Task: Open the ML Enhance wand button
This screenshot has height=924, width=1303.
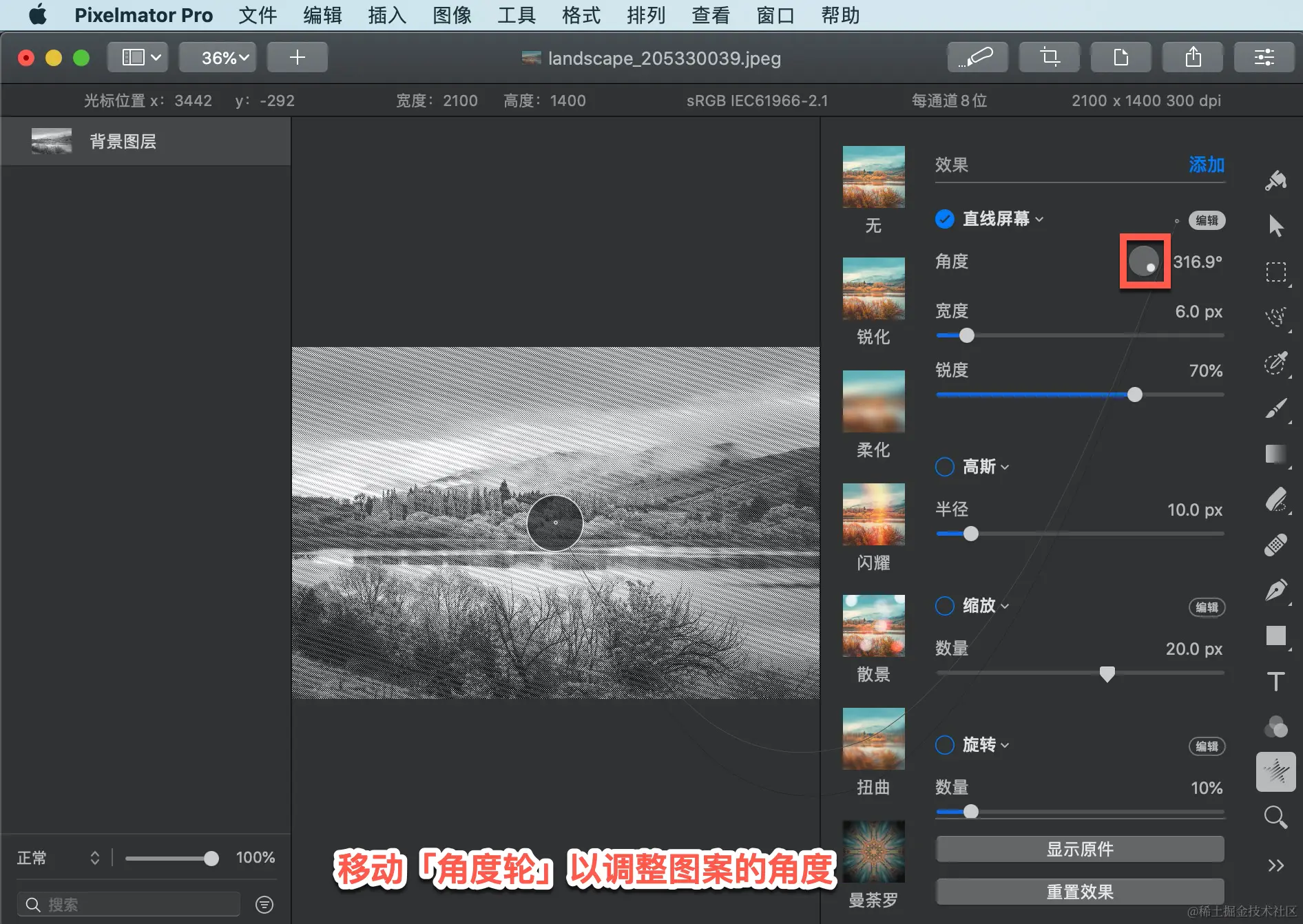Action: pos(977,57)
